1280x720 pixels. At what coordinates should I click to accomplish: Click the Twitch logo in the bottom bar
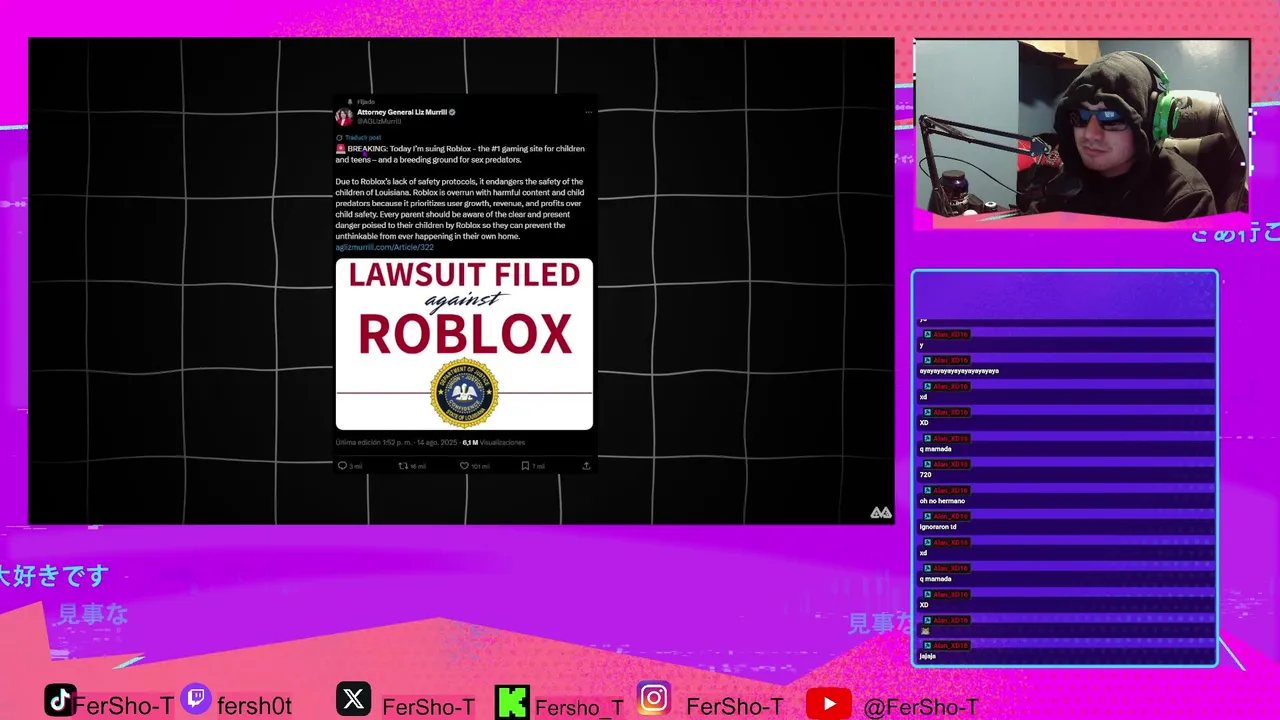[x=196, y=700]
